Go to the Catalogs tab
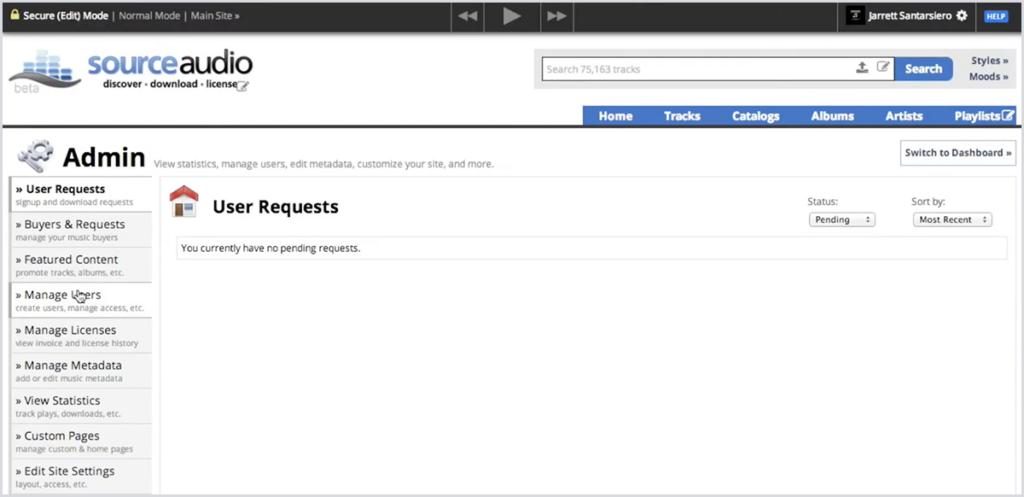This screenshot has height=497, width=1024. [755, 116]
